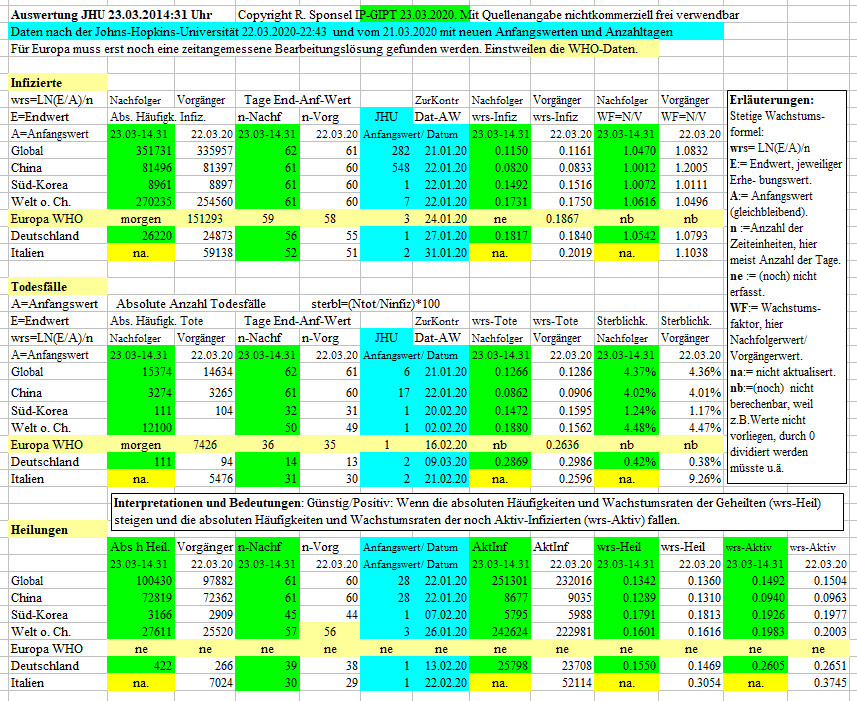
Task: Select the recovery start date 07.02.20
Action: coord(441,615)
